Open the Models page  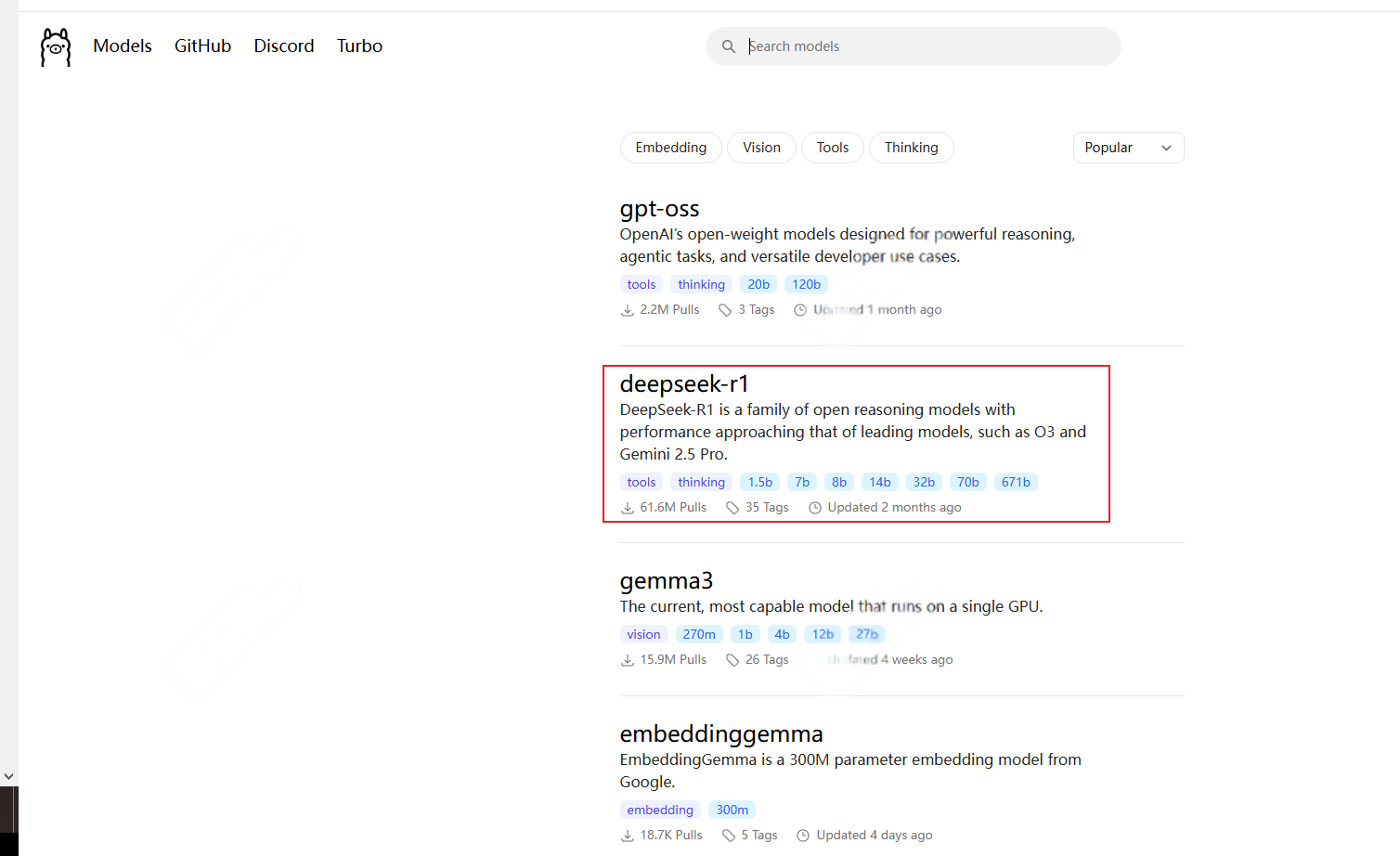pyautogui.click(x=123, y=45)
